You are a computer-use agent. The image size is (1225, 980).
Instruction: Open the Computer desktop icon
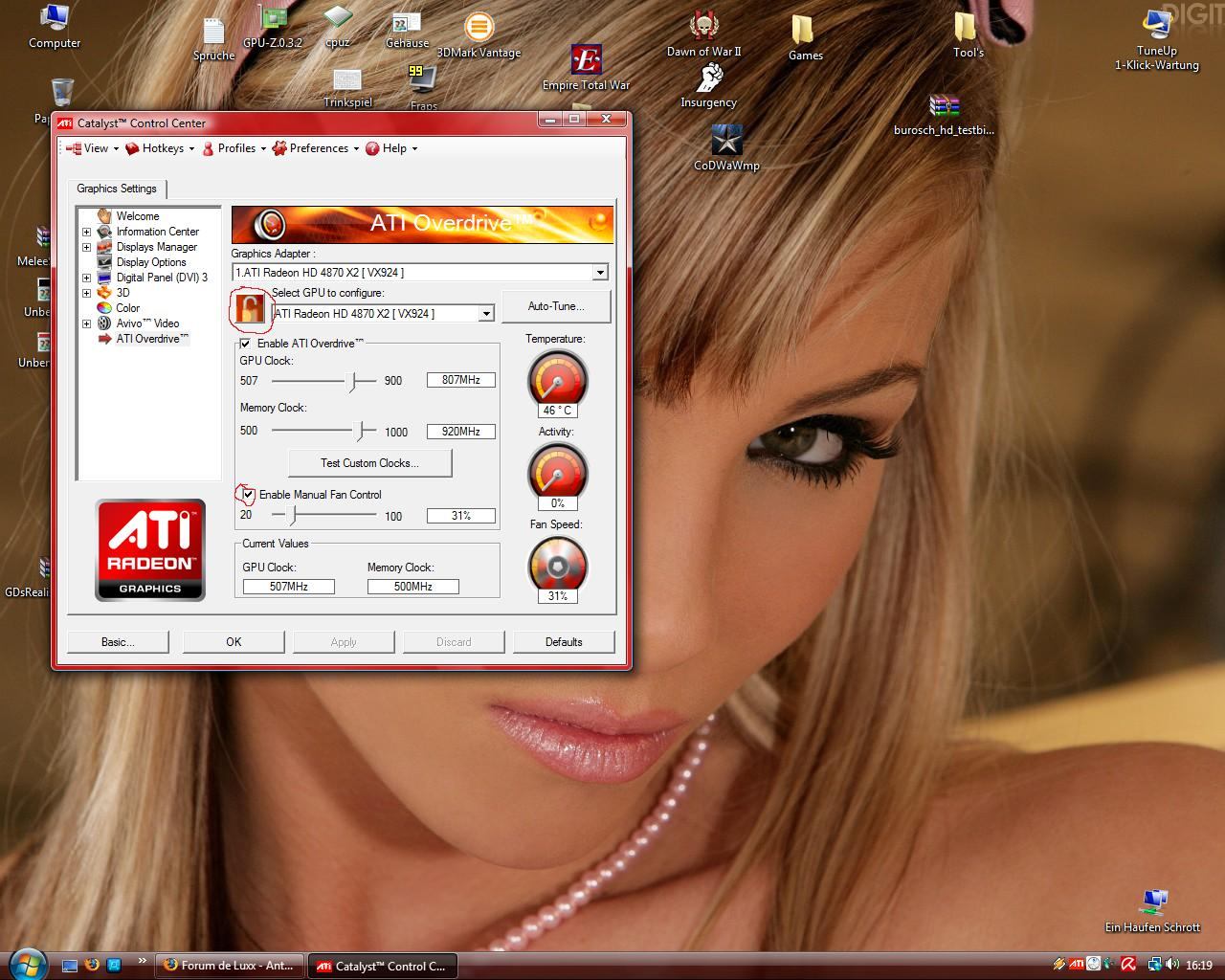[x=55, y=27]
